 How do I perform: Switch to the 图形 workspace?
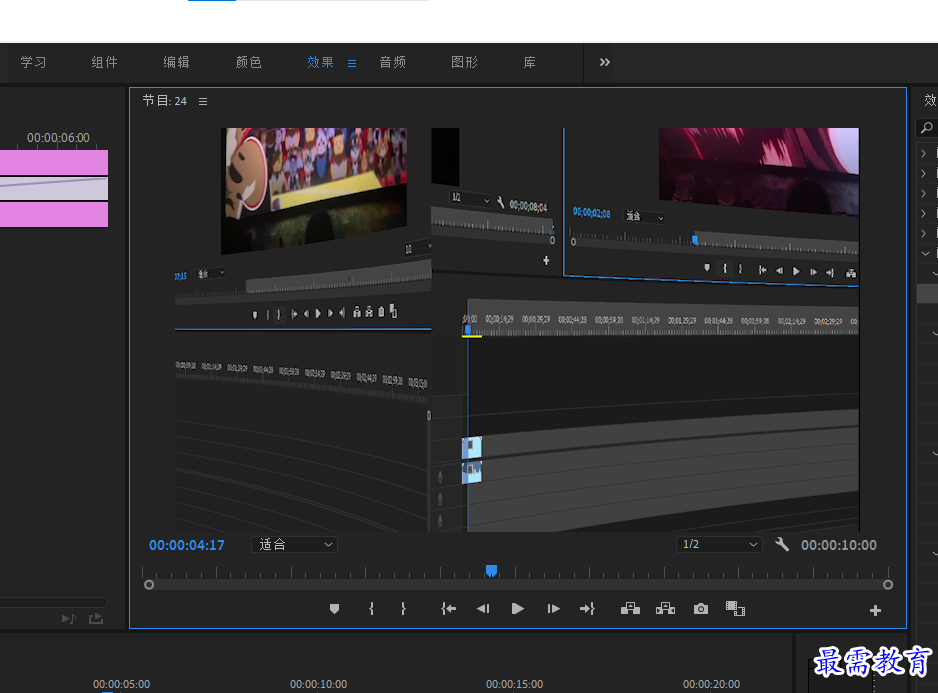pyautogui.click(x=464, y=62)
